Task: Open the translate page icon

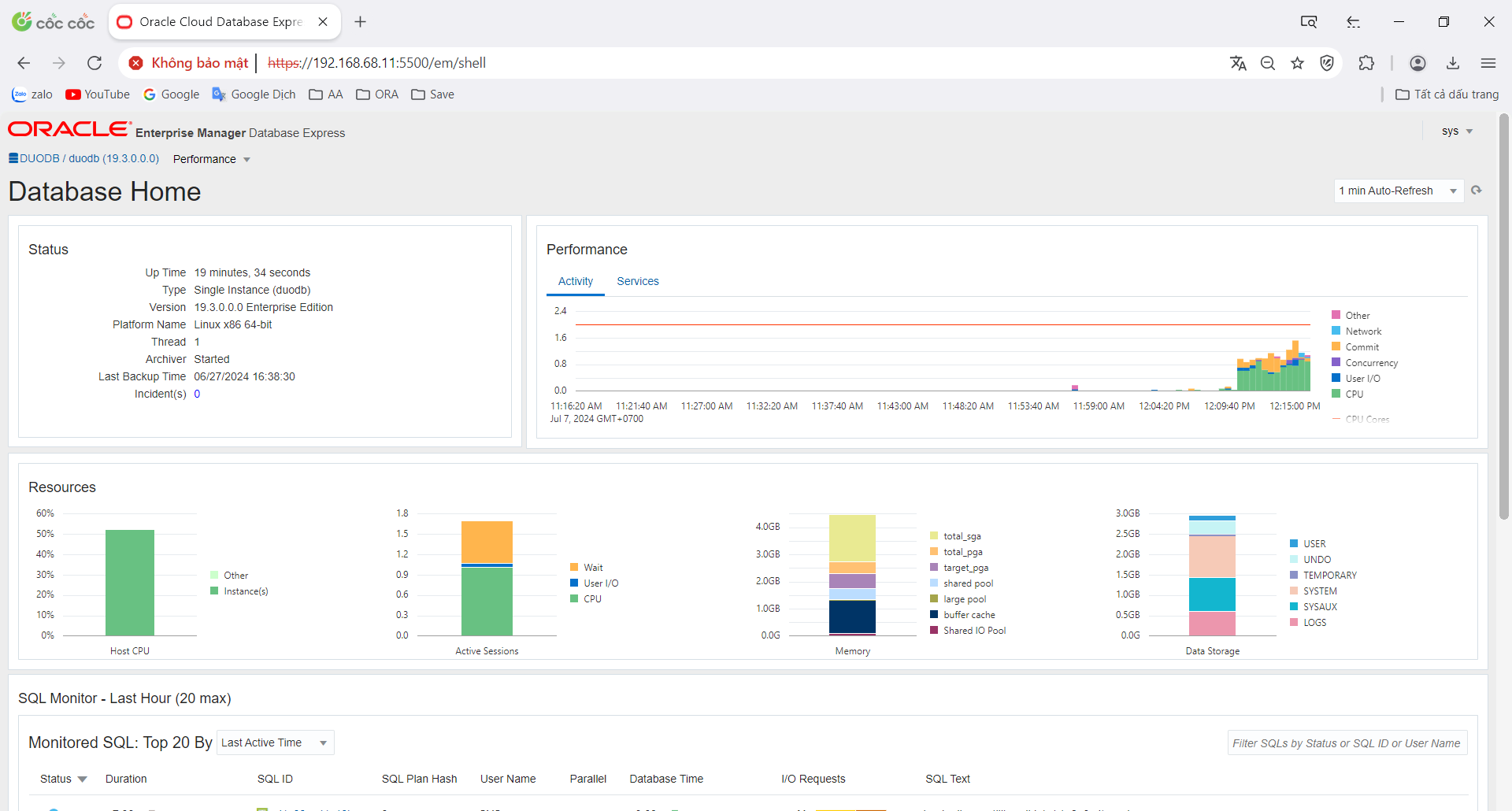Action: click(x=1238, y=63)
